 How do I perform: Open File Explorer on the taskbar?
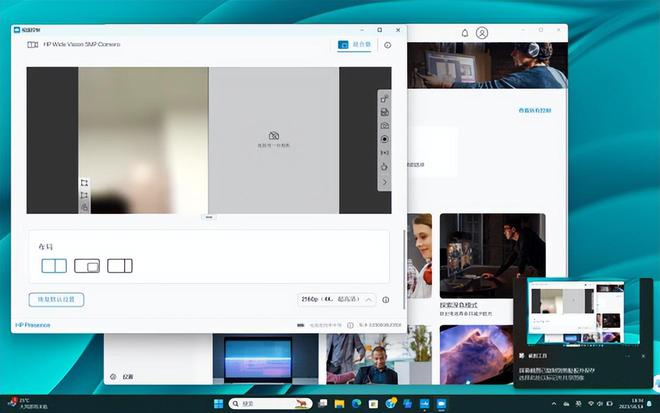point(340,404)
